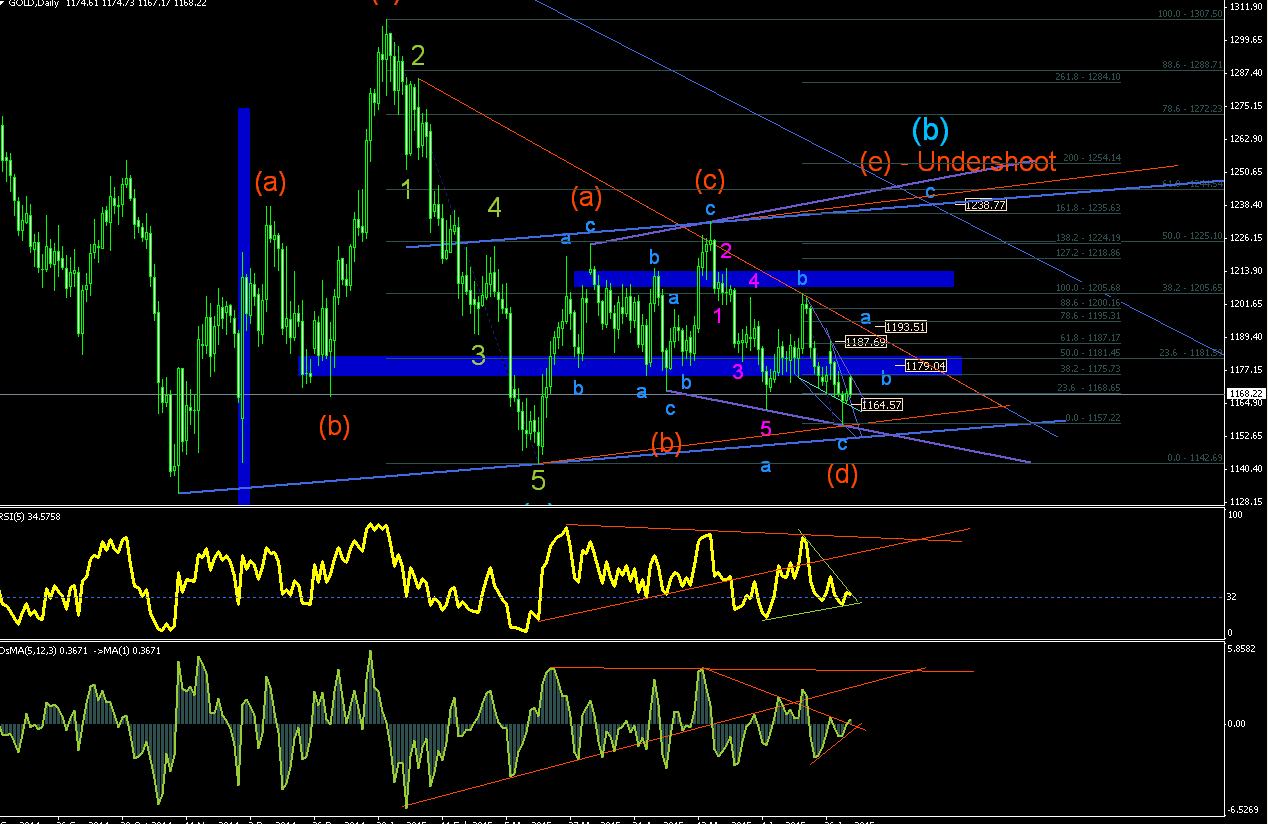1268x824 pixels.
Task: Select Fibonacci level '38.2 - 1205.65'
Action: (1192, 287)
